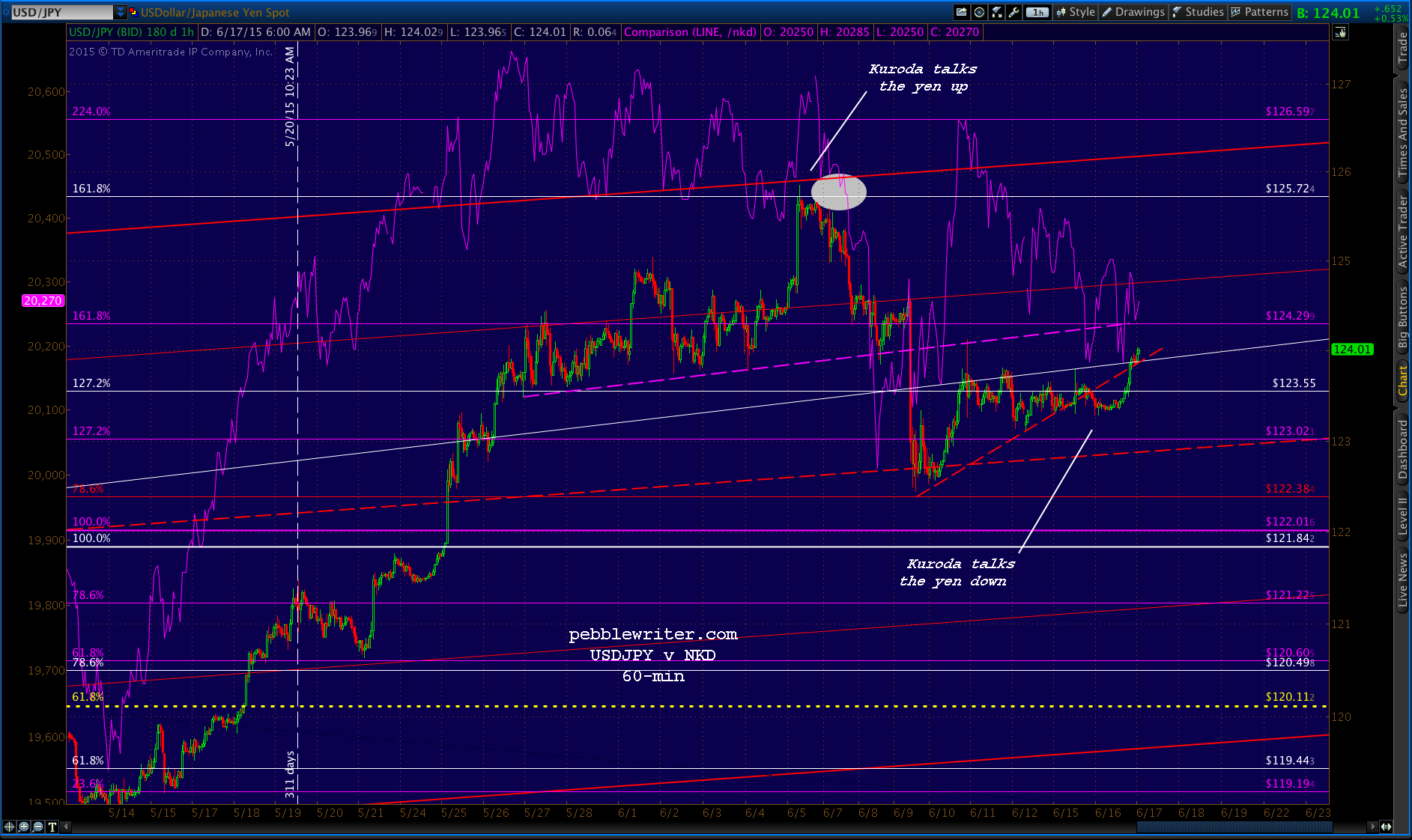
Task: Click the zoom in magnifier icon
Action: click(x=23, y=827)
